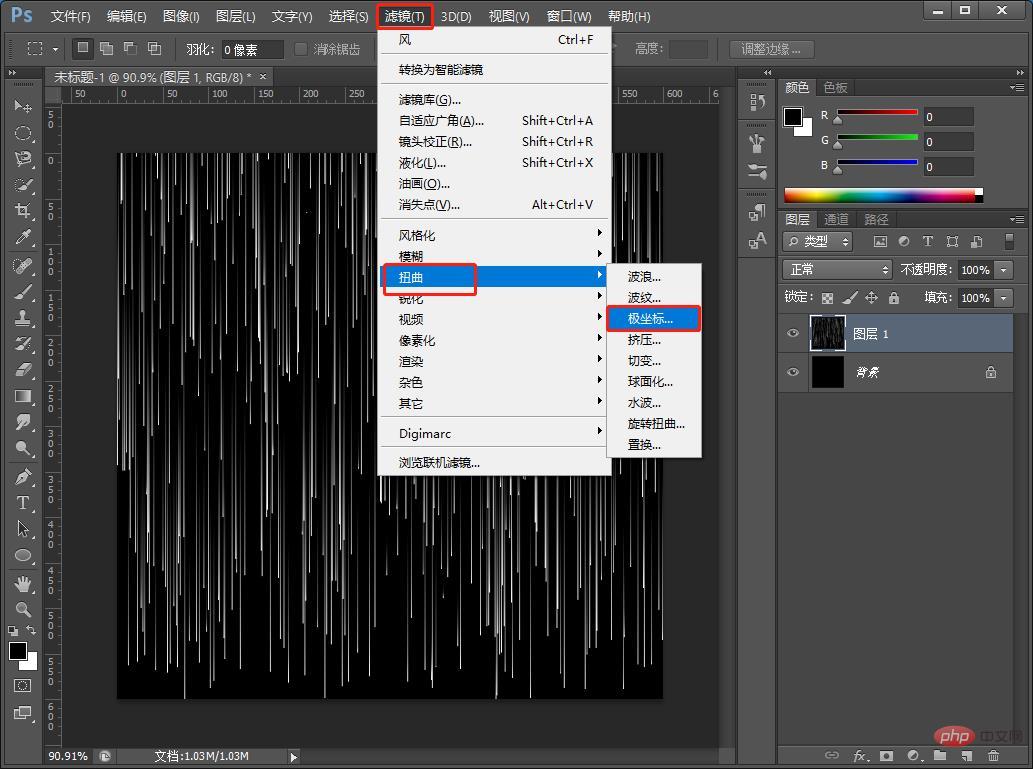Open the 文件(F) menu
This screenshot has width=1033, height=769.
(x=70, y=16)
